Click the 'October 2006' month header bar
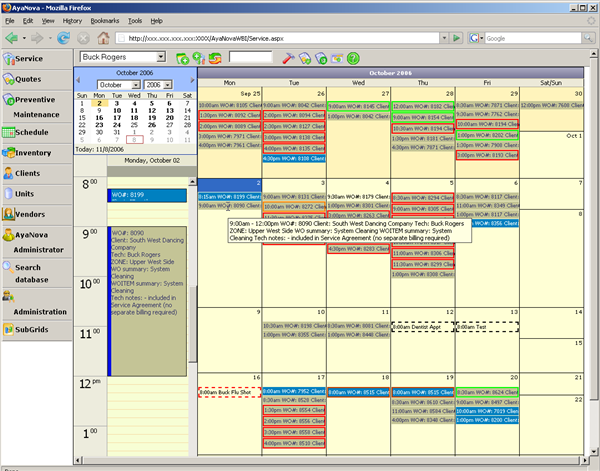 tap(391, 73)
